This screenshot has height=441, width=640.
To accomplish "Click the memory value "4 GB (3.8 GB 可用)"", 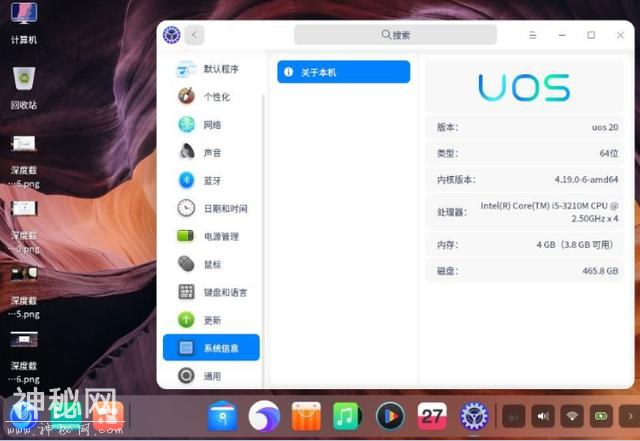I will 576,245.
